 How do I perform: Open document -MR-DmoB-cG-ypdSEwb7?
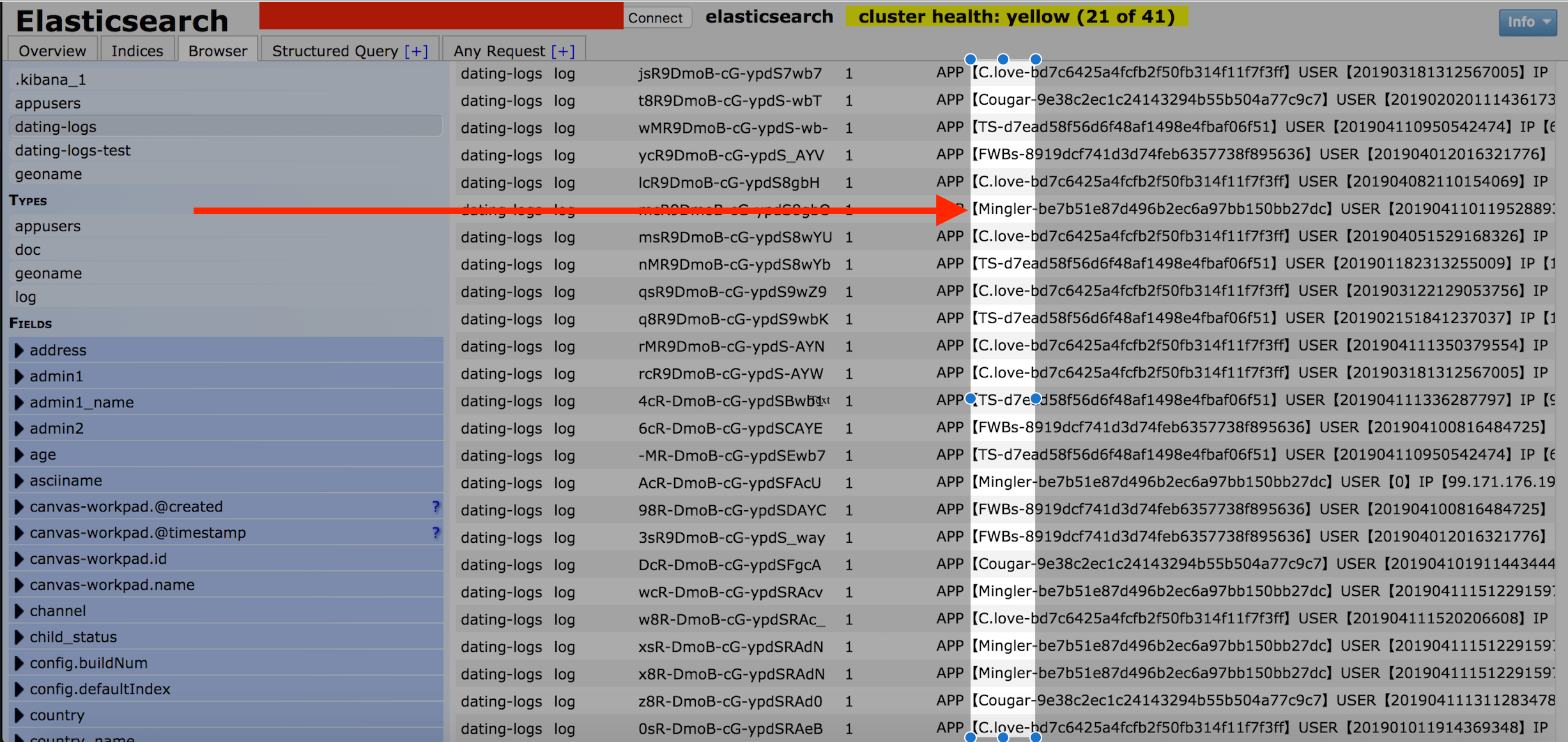click(732, 456)
